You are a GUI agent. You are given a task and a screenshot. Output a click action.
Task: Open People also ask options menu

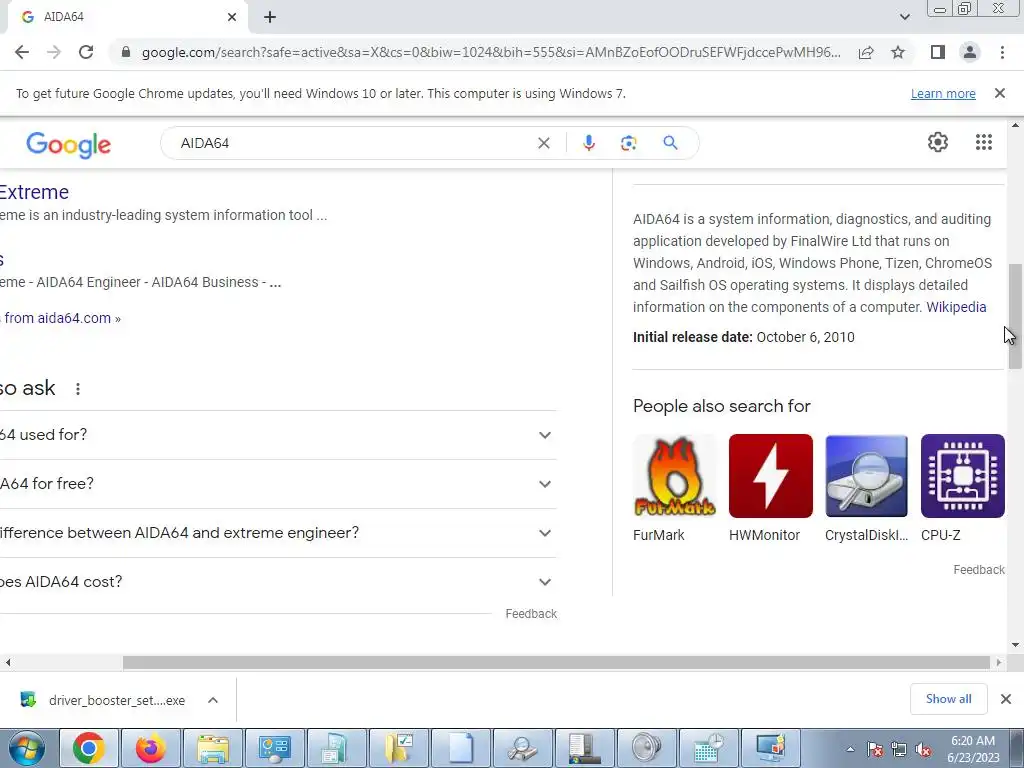[78, 389]
